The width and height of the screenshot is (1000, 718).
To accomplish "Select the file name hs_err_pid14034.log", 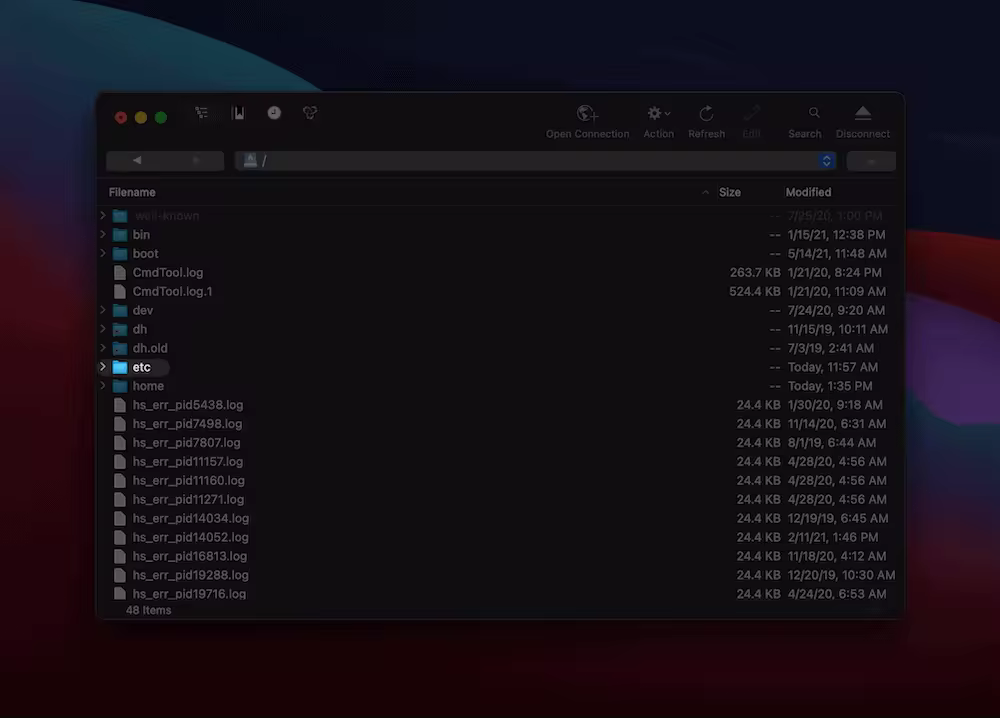I will pyautogui.click(x=191, y=518).
